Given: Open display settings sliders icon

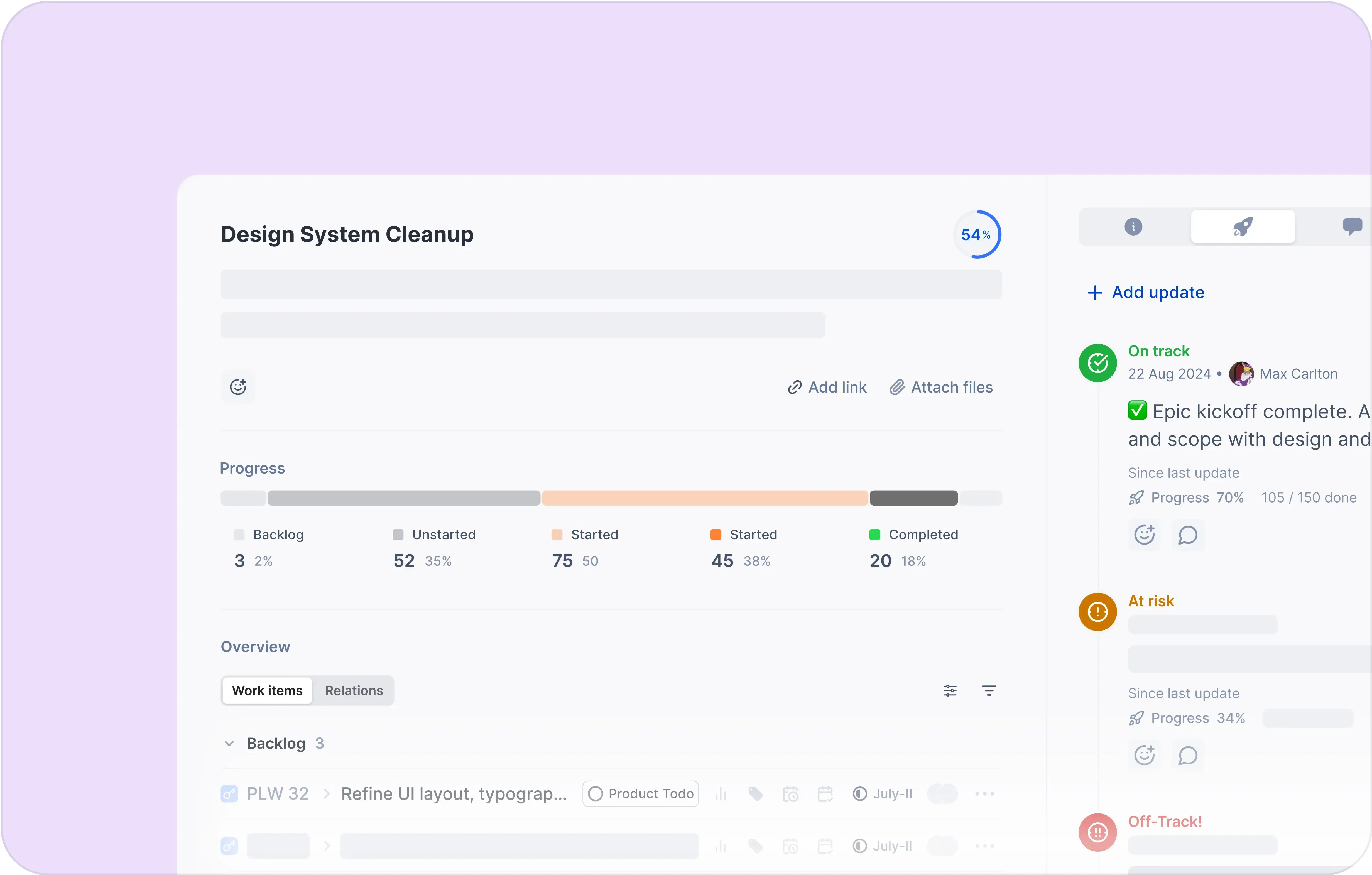Looking at the screenshot, I should [950, 690].
